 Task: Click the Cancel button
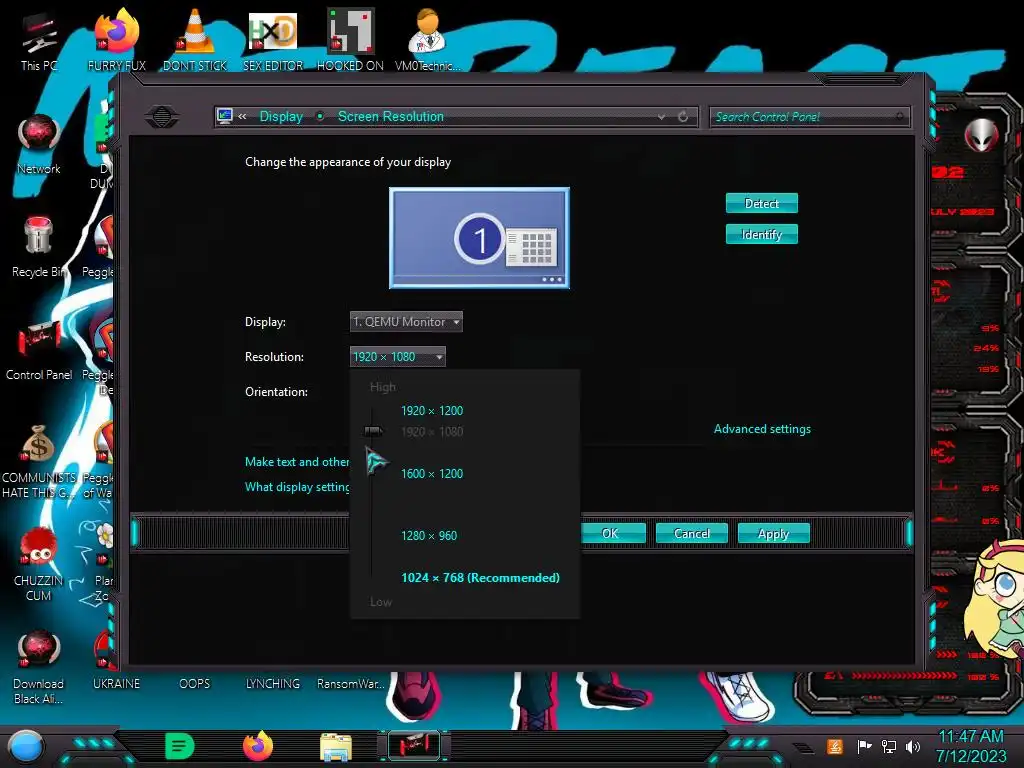692,534
